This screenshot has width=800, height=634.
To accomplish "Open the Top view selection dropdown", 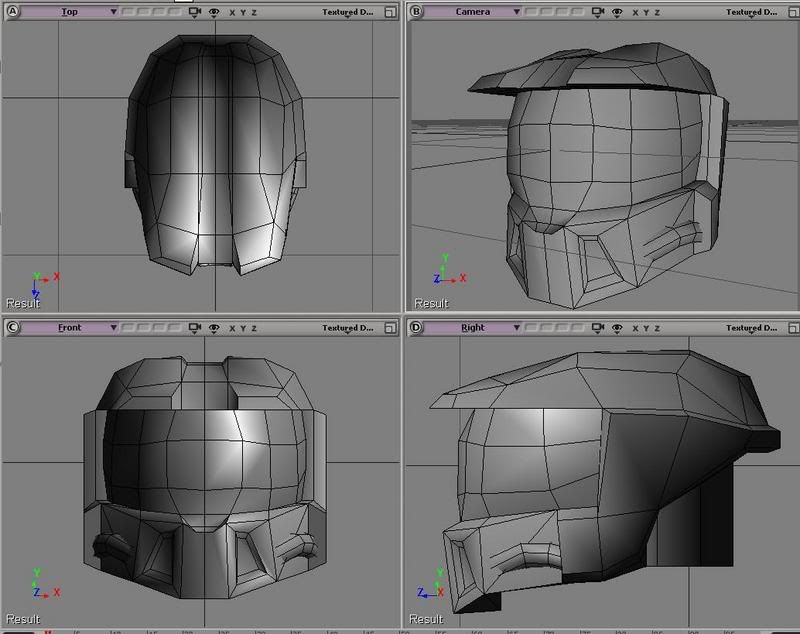I will (x=70, y=12).
